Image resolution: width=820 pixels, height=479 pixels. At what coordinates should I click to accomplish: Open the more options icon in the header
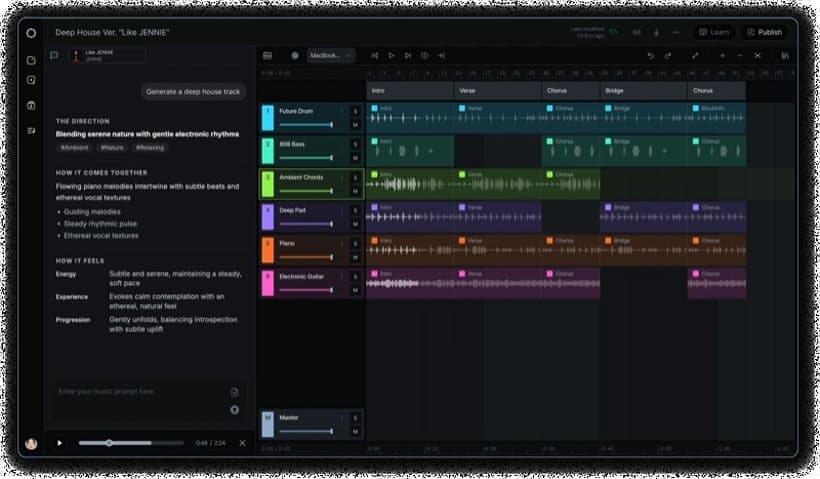[x=676, y=32]
